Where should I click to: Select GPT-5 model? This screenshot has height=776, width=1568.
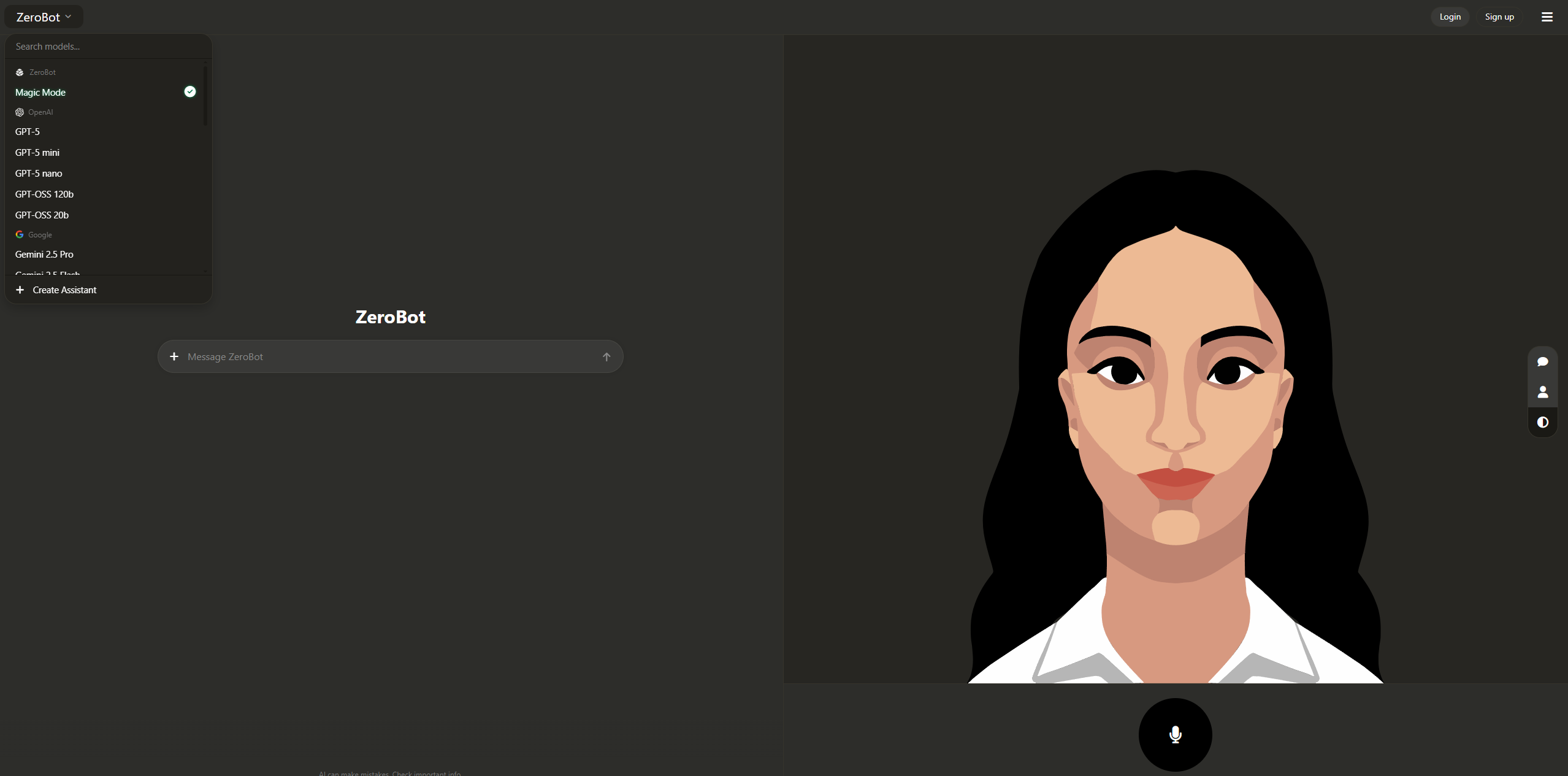(28, 132)
